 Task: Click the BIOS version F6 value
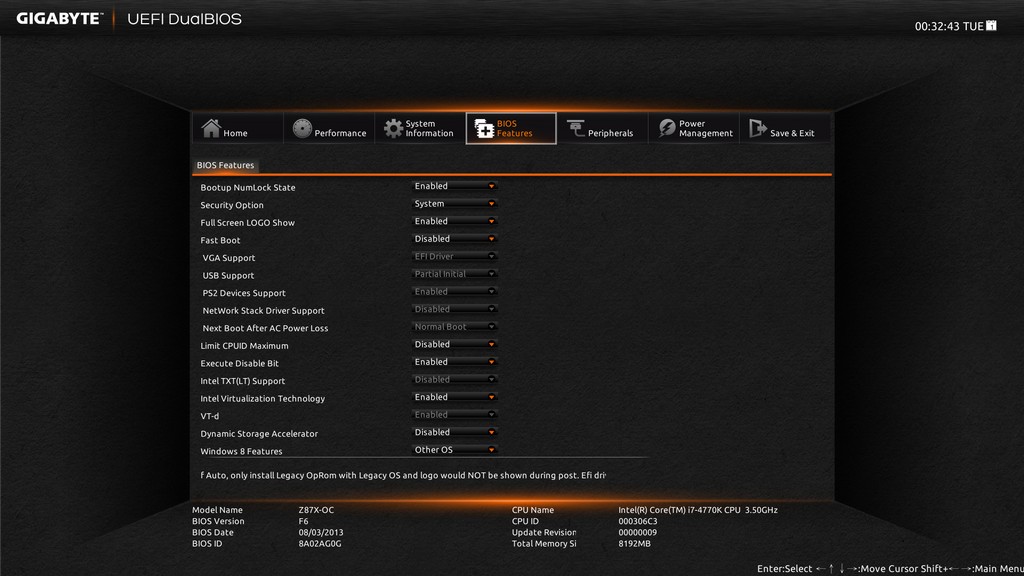click(303, 521)
